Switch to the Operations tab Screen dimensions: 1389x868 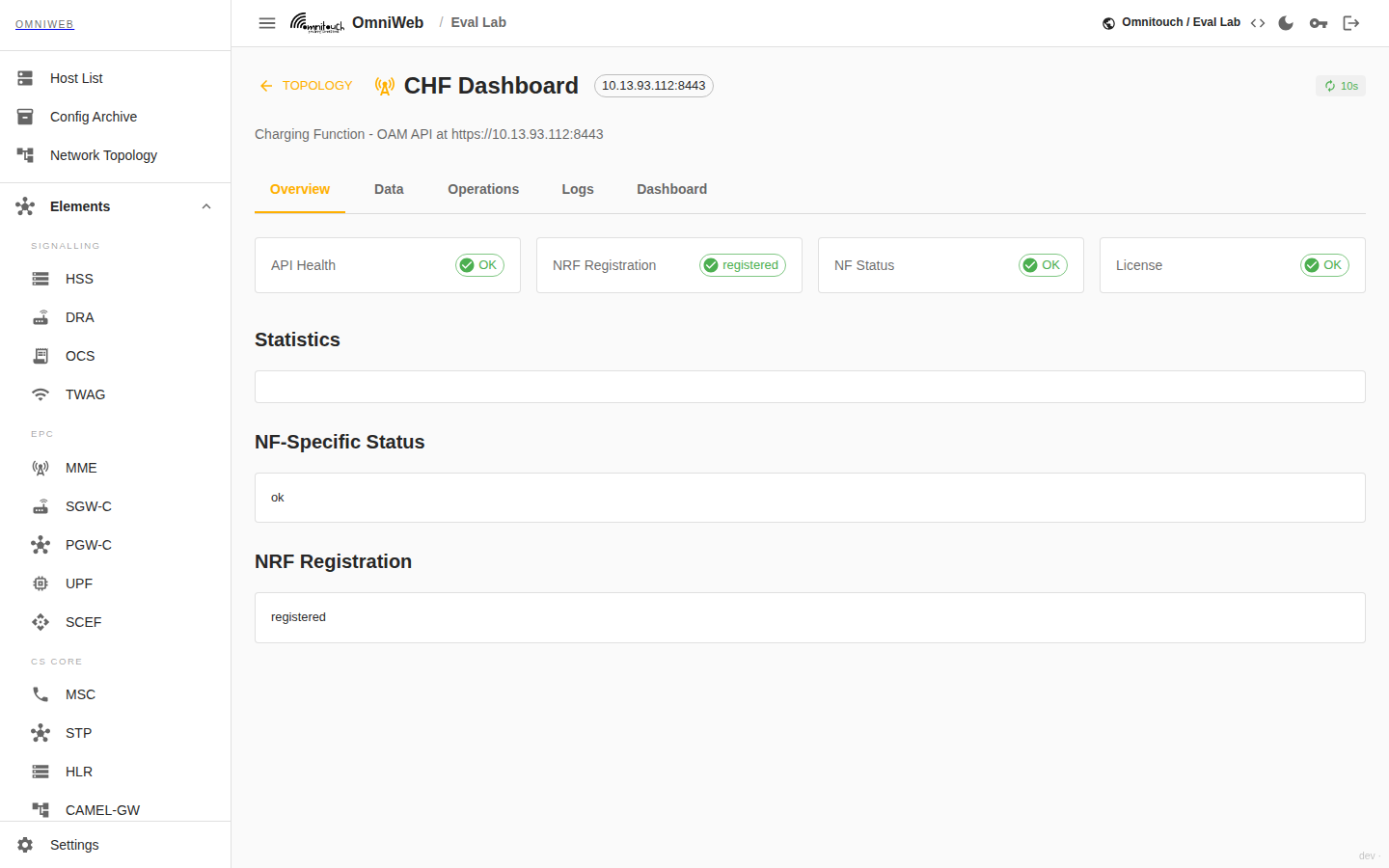(x=483, y=189)
